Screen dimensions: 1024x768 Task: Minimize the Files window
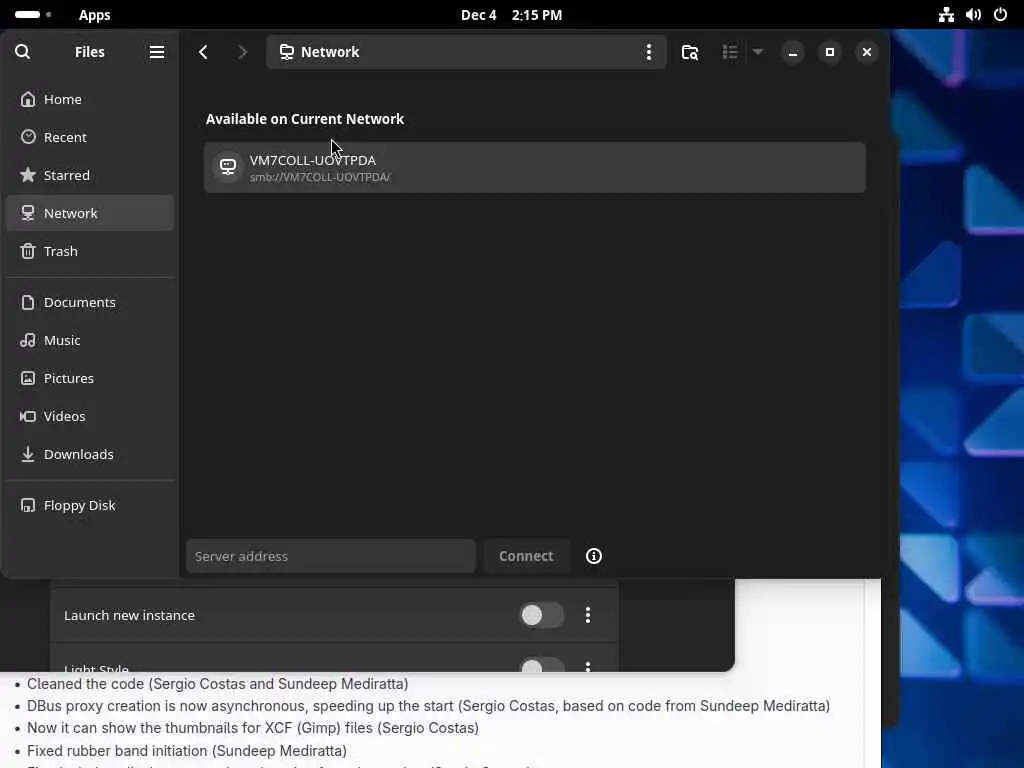[x=793, y=52]
